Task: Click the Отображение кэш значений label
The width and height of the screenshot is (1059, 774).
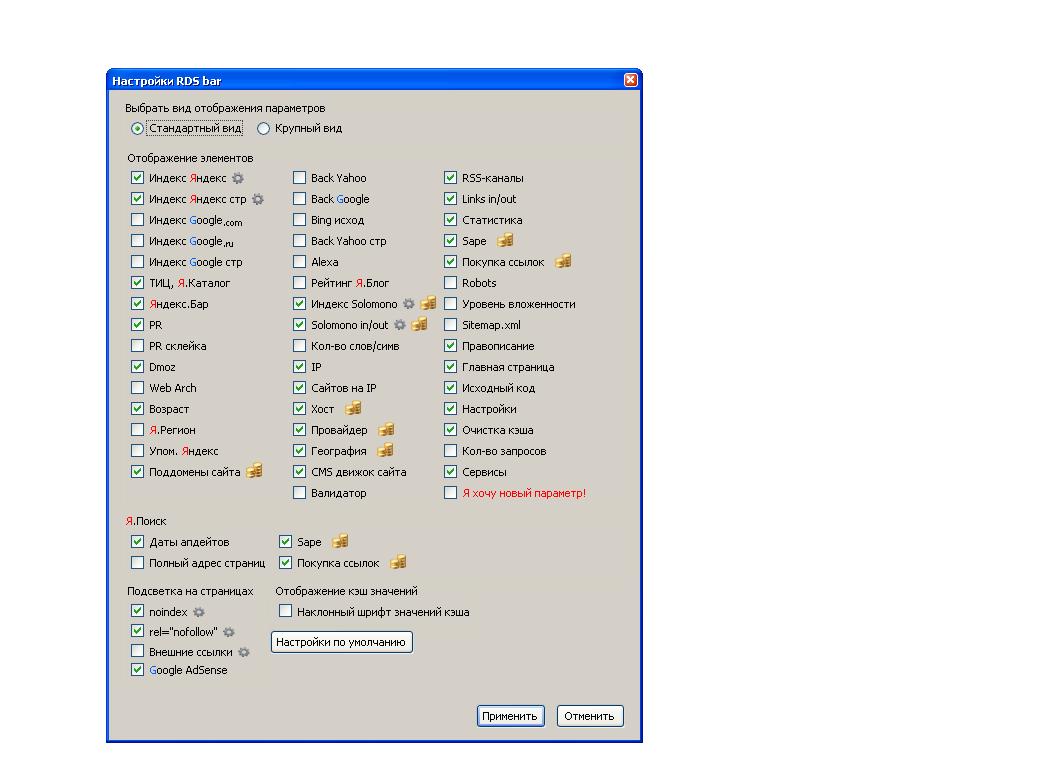Action: 346,591
